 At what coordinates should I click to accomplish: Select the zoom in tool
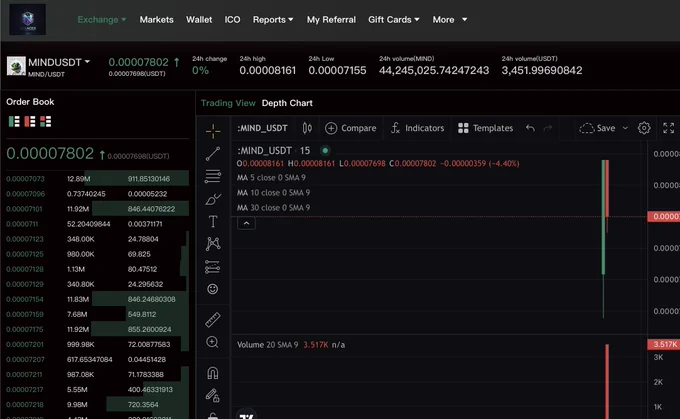click(x=212, y=342)
